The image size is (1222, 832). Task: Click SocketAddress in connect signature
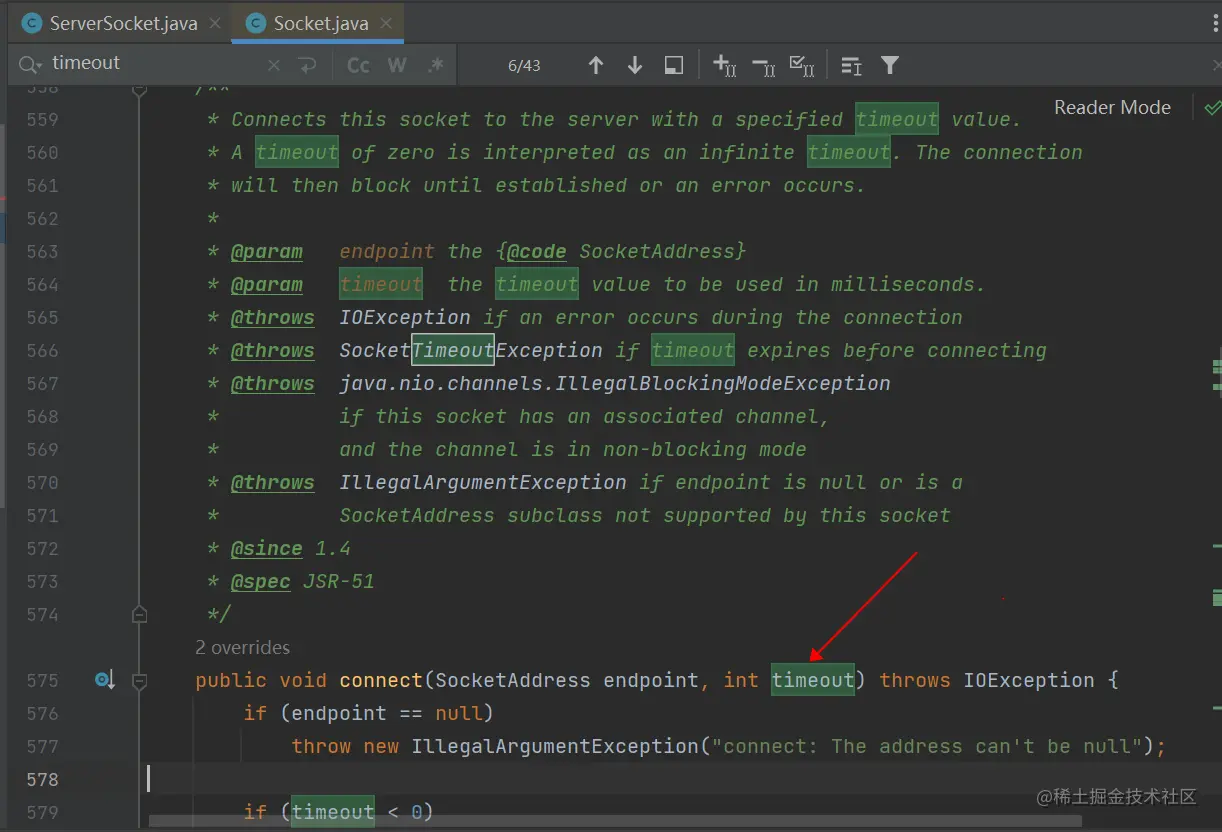tap(513, 680)
